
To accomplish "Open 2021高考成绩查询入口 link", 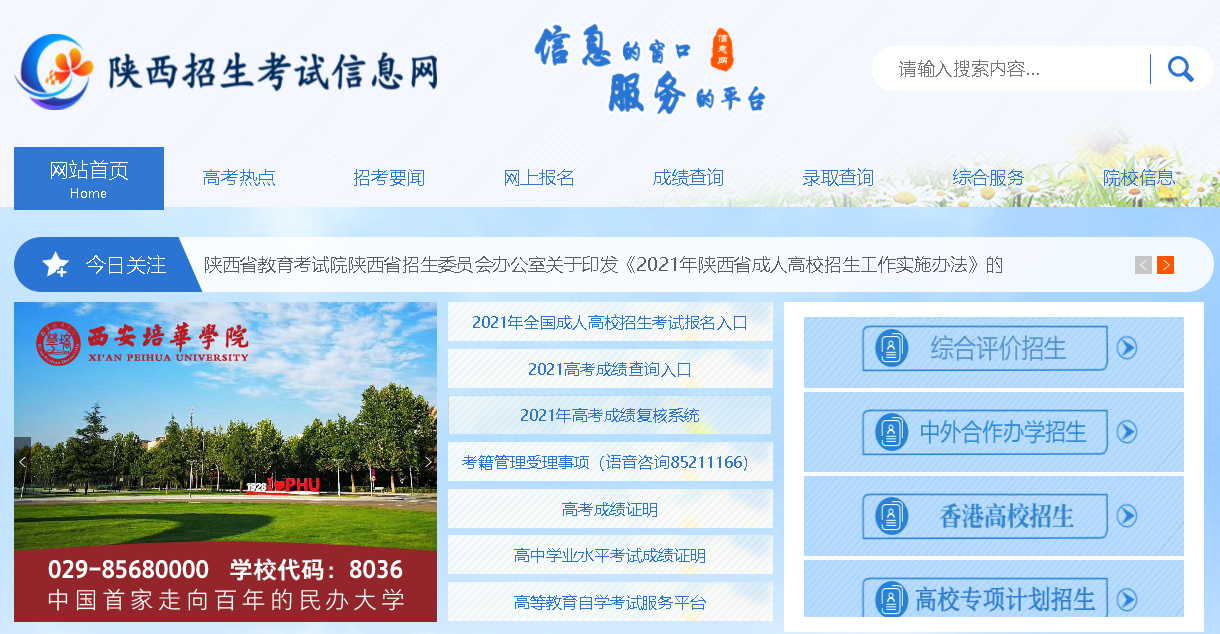I will click(610, 369).
